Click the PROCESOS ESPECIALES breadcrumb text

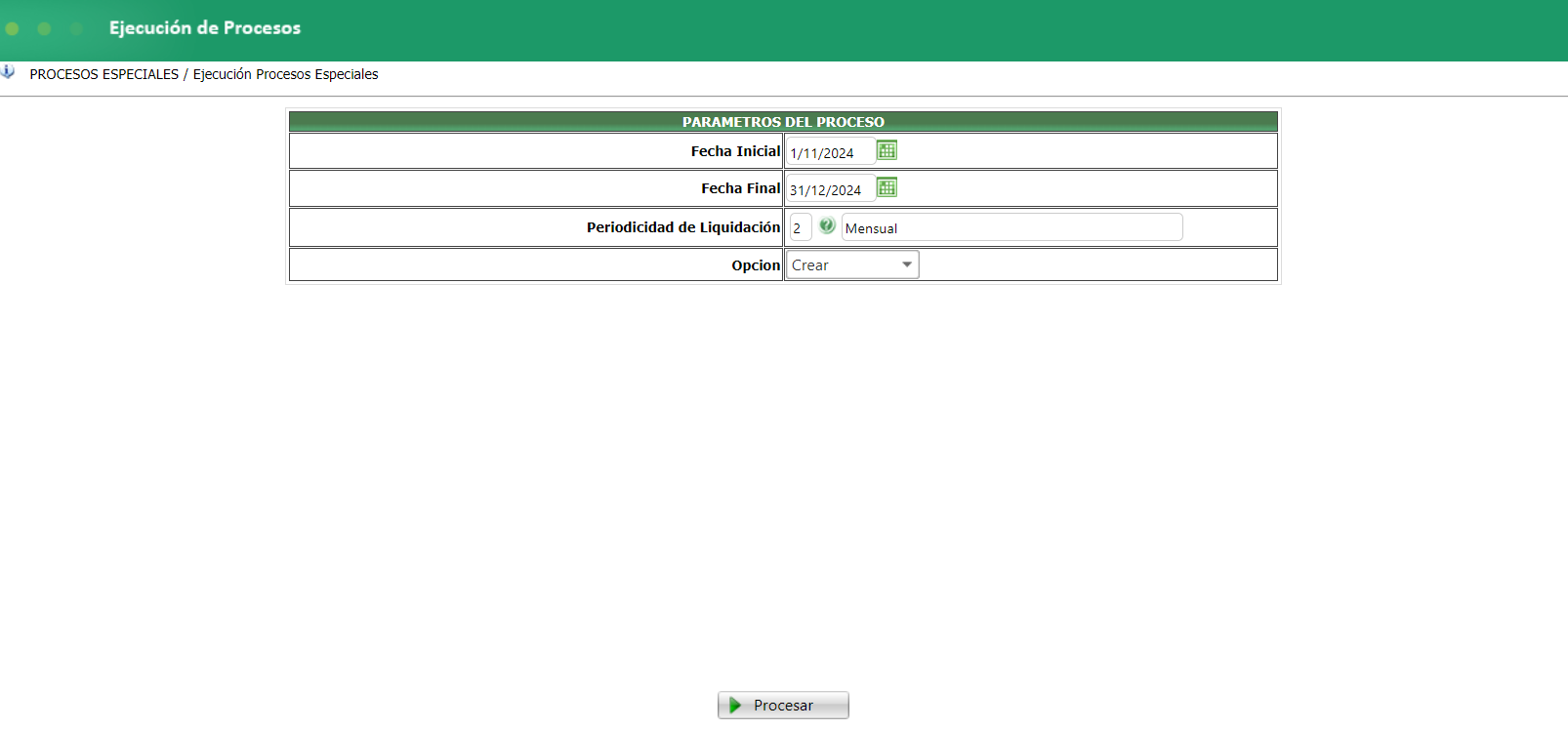pos(104,74)
